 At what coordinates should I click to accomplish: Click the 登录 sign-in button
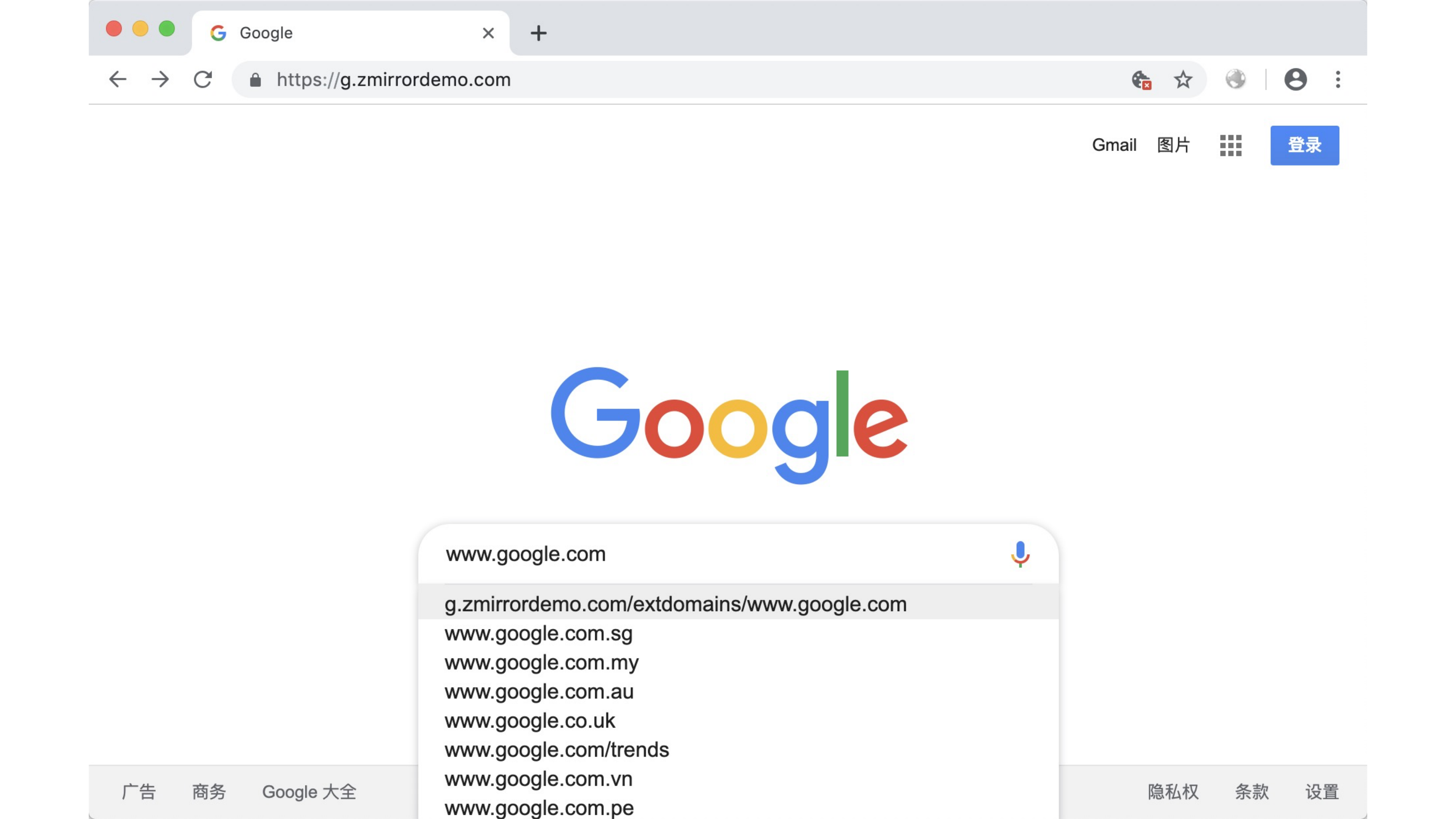(1305, 145)
